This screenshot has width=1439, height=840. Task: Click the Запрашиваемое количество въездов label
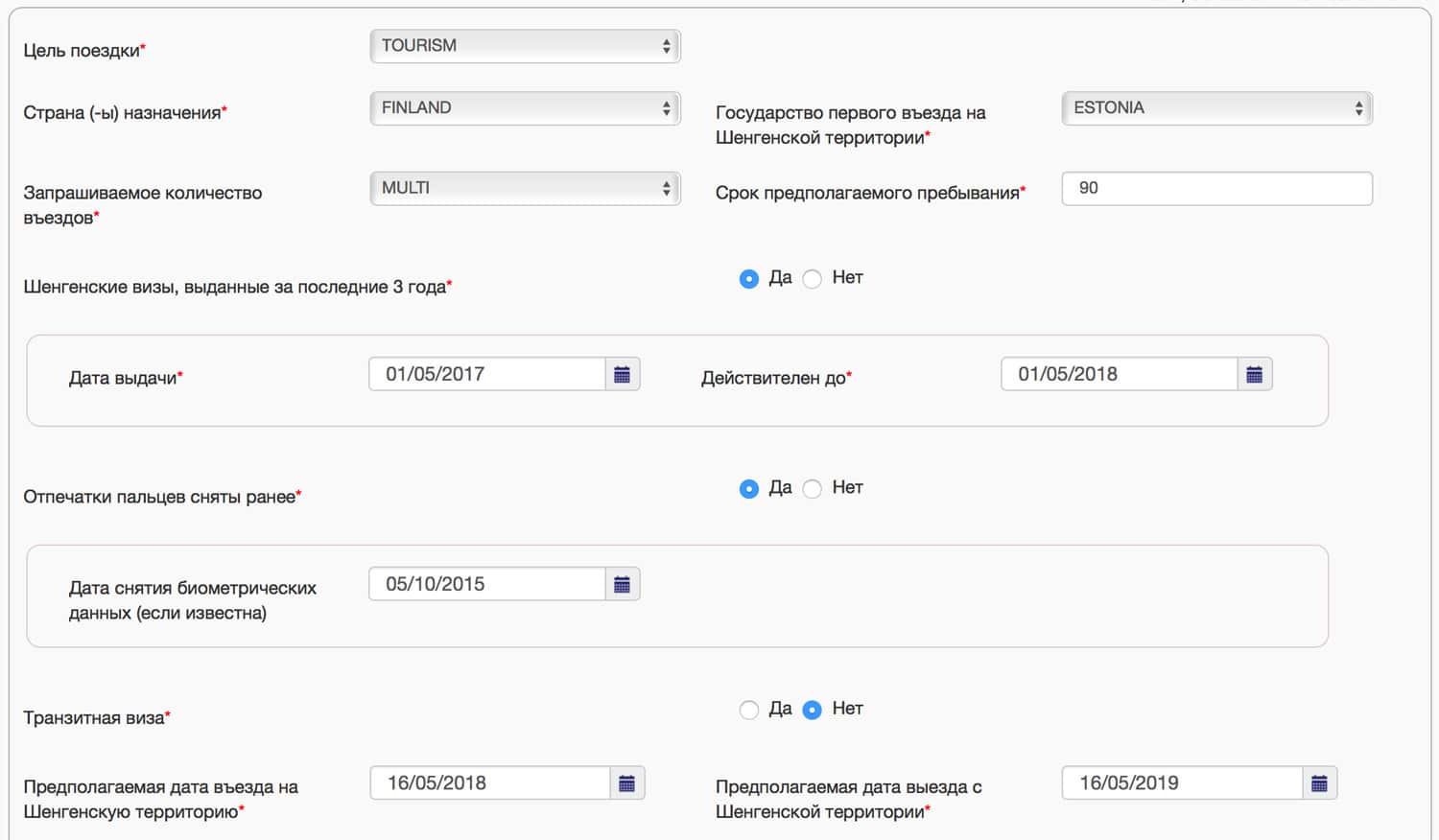[143, 205]
